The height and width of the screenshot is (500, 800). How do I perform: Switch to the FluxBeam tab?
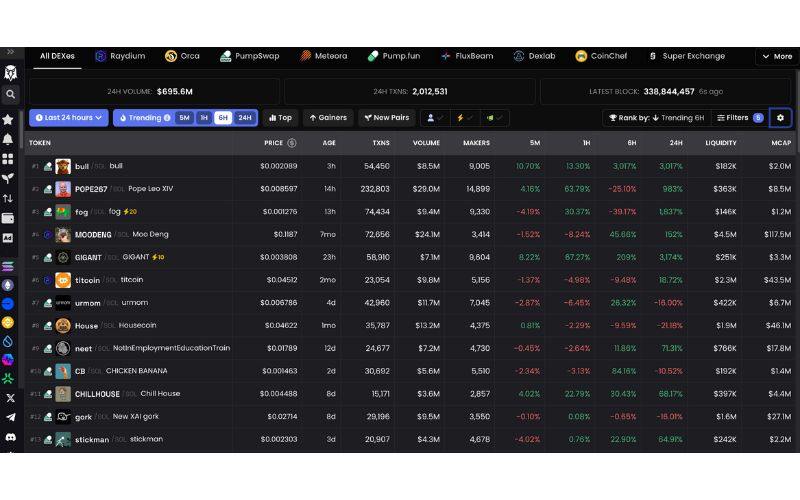tap(467, 56)
